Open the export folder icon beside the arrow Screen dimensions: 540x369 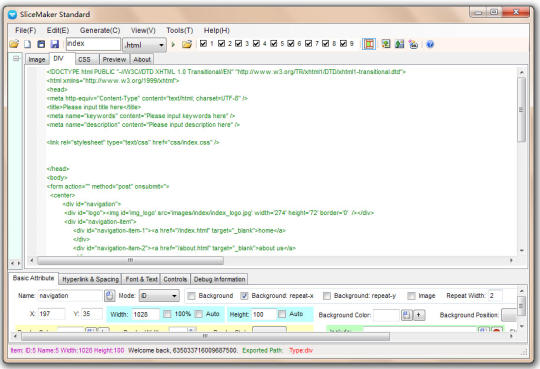tap(187, 44)
